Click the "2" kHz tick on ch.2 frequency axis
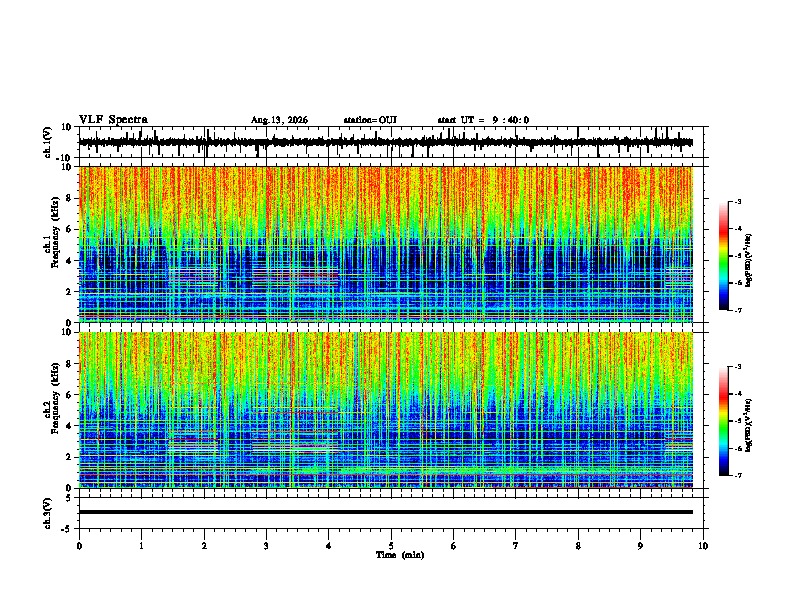792x612 pixels. point(70,457)
